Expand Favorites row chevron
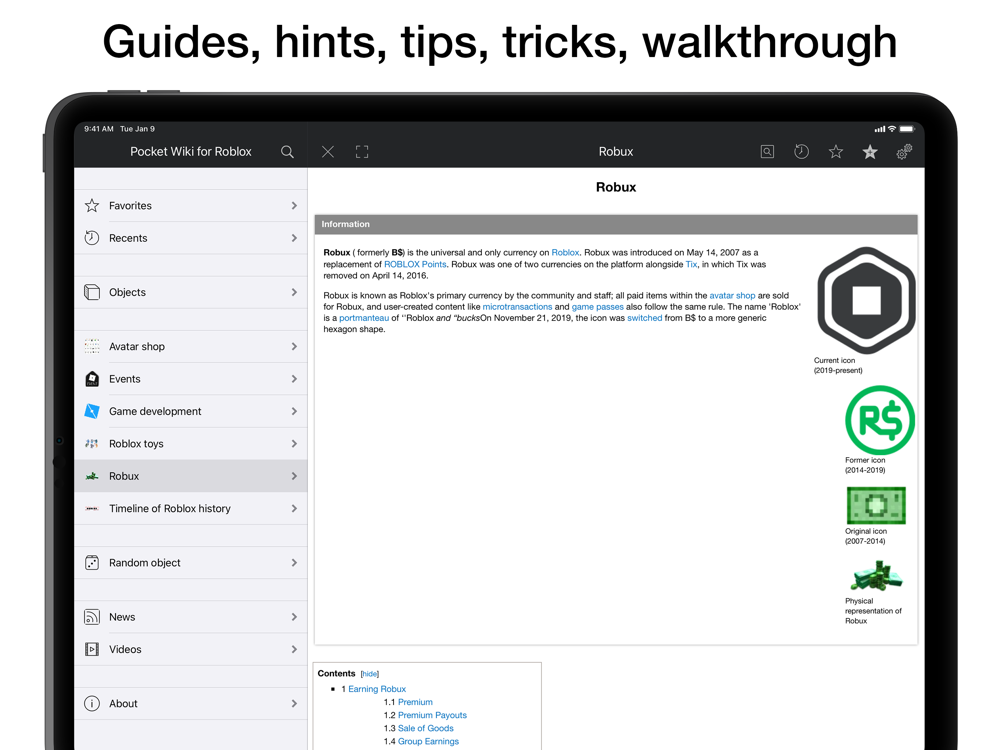 click(294, 205)
